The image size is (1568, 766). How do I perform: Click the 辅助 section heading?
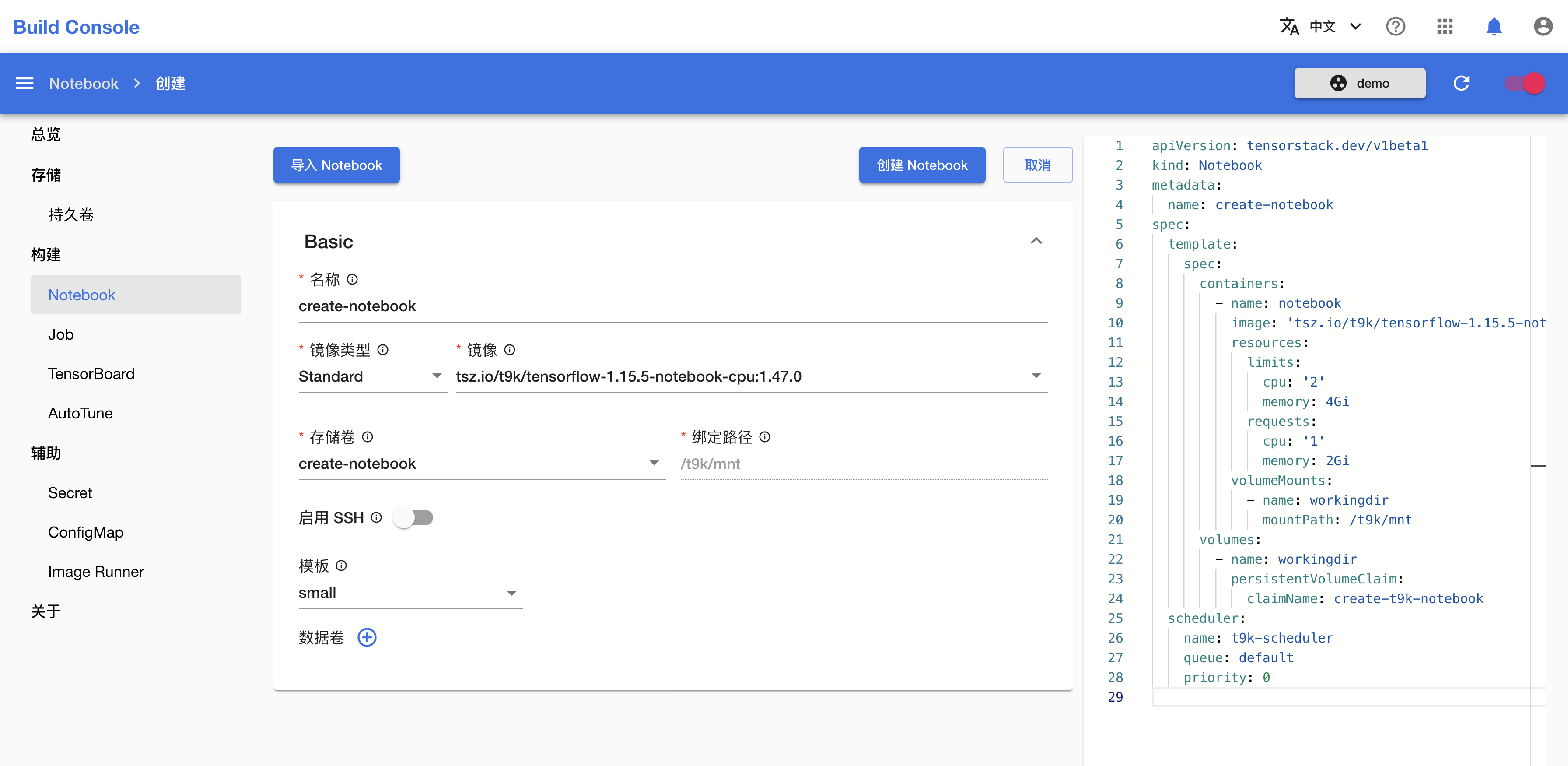tap(45, 453)
